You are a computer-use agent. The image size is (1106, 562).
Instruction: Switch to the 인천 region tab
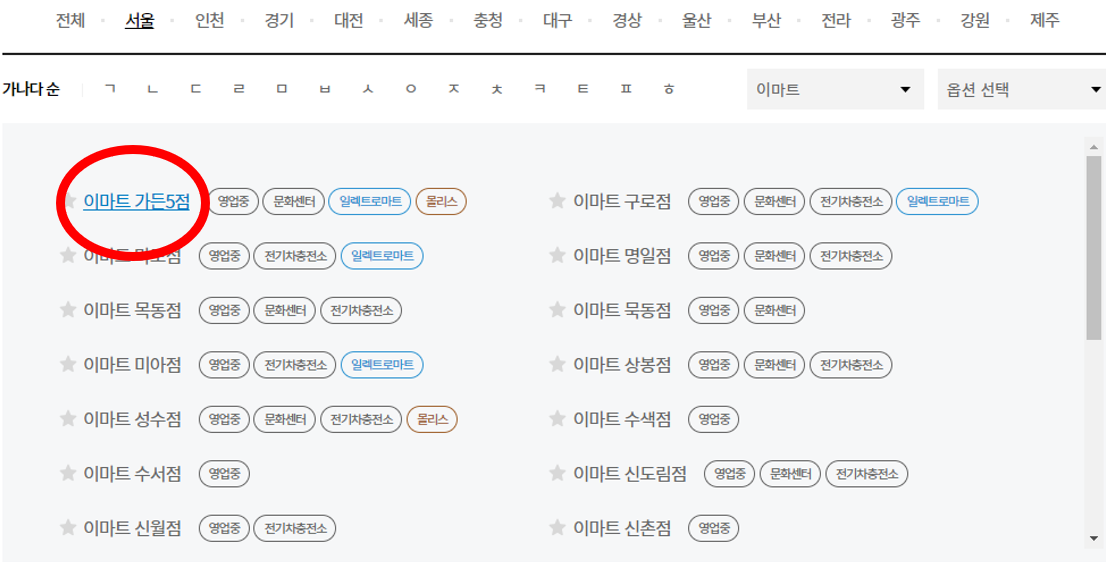(x=209, y=20)
